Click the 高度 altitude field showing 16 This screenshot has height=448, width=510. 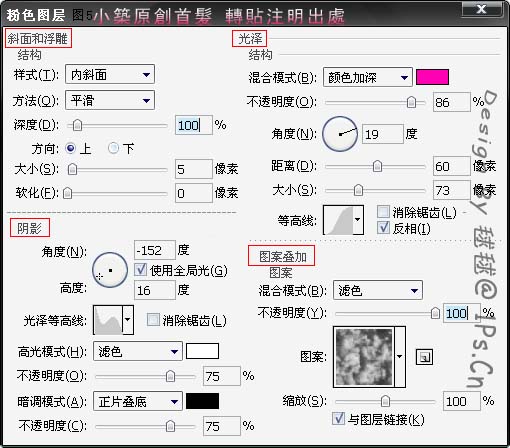[155, 290]
